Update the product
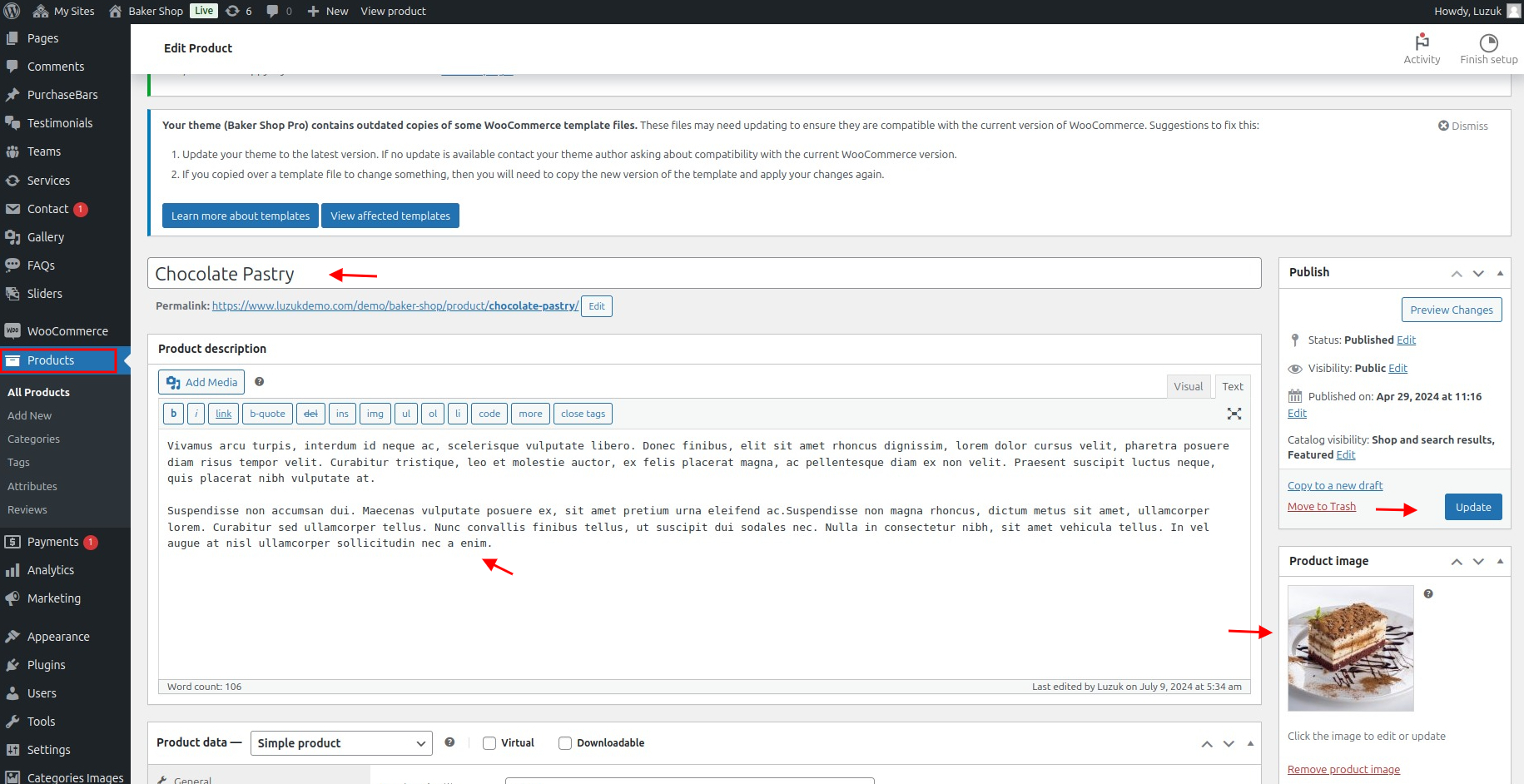This screenshot has height=784, width=1524. [1473, 507]
